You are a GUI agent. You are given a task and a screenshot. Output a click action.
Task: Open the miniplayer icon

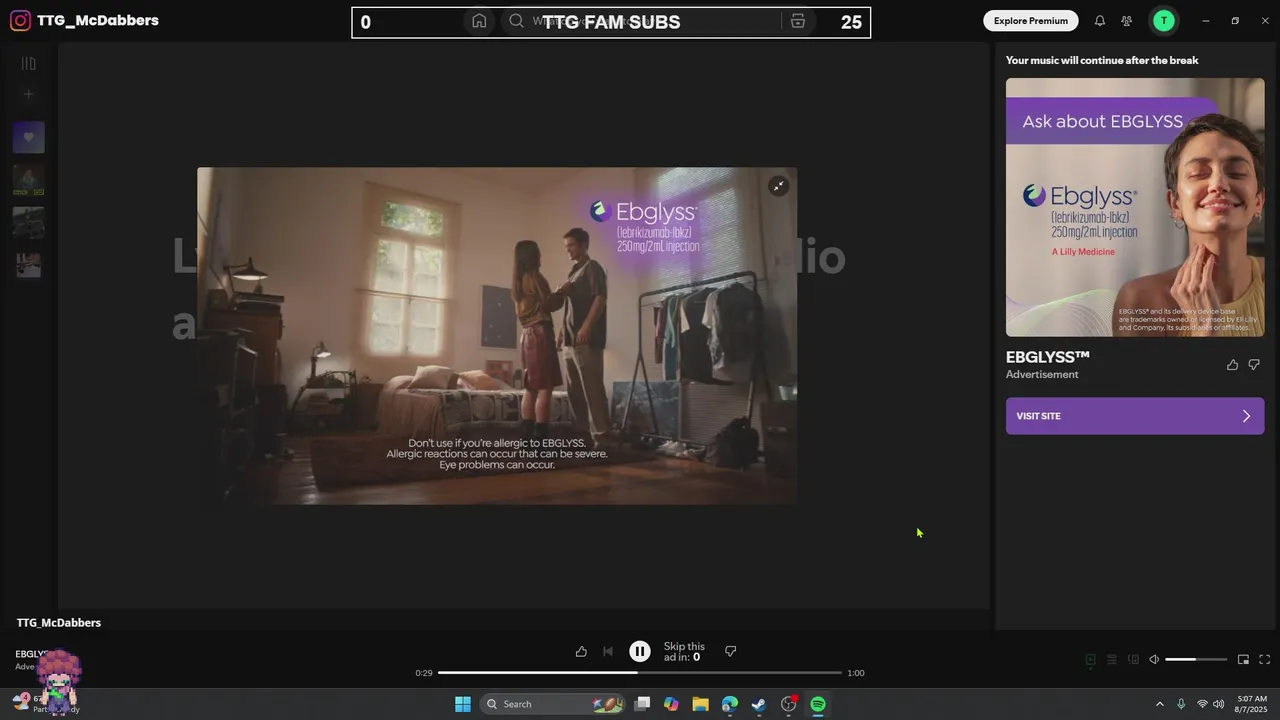[1243, 660]
